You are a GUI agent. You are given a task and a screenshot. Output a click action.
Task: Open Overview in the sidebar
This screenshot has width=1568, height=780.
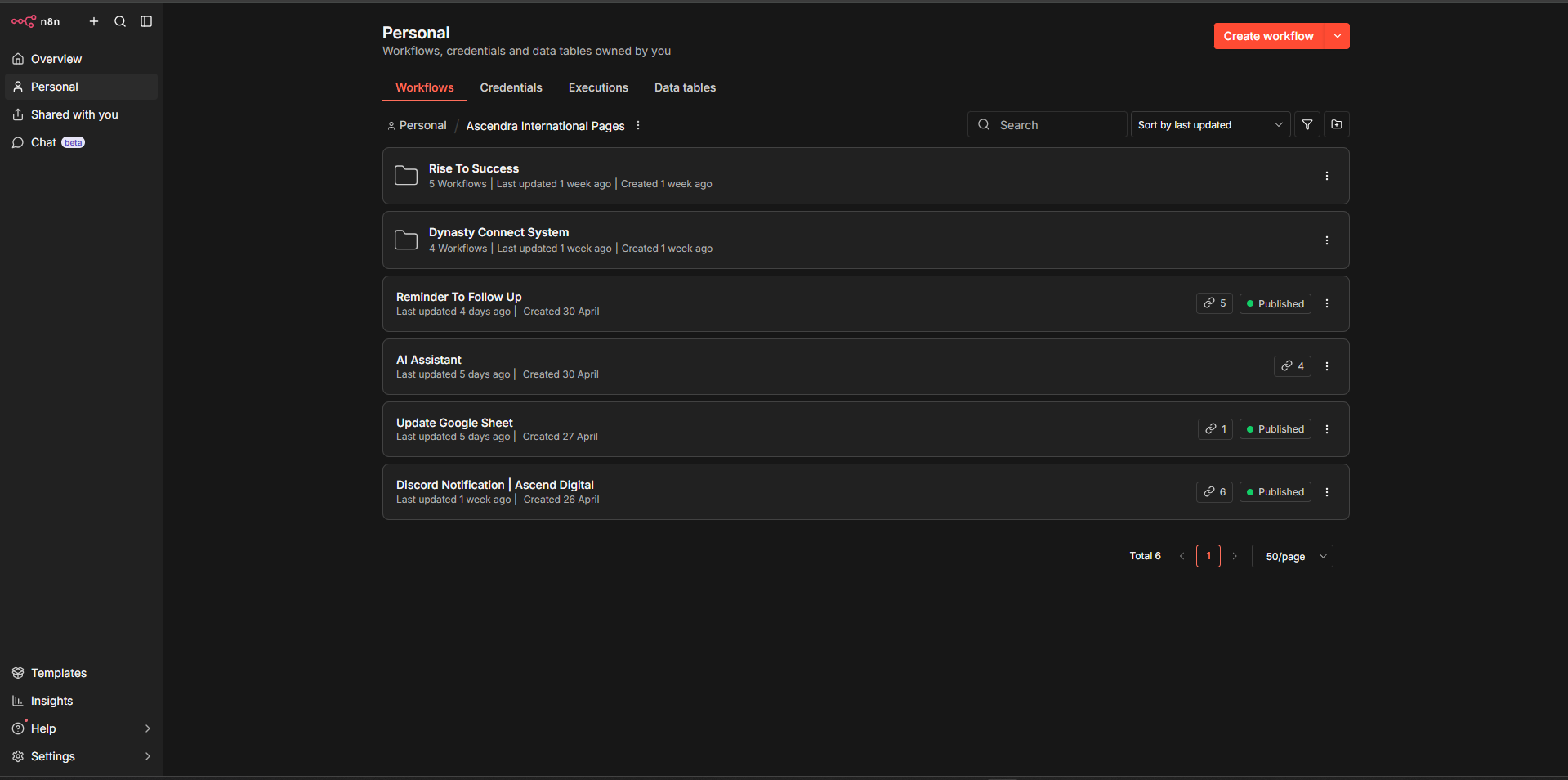click(81, 59)
